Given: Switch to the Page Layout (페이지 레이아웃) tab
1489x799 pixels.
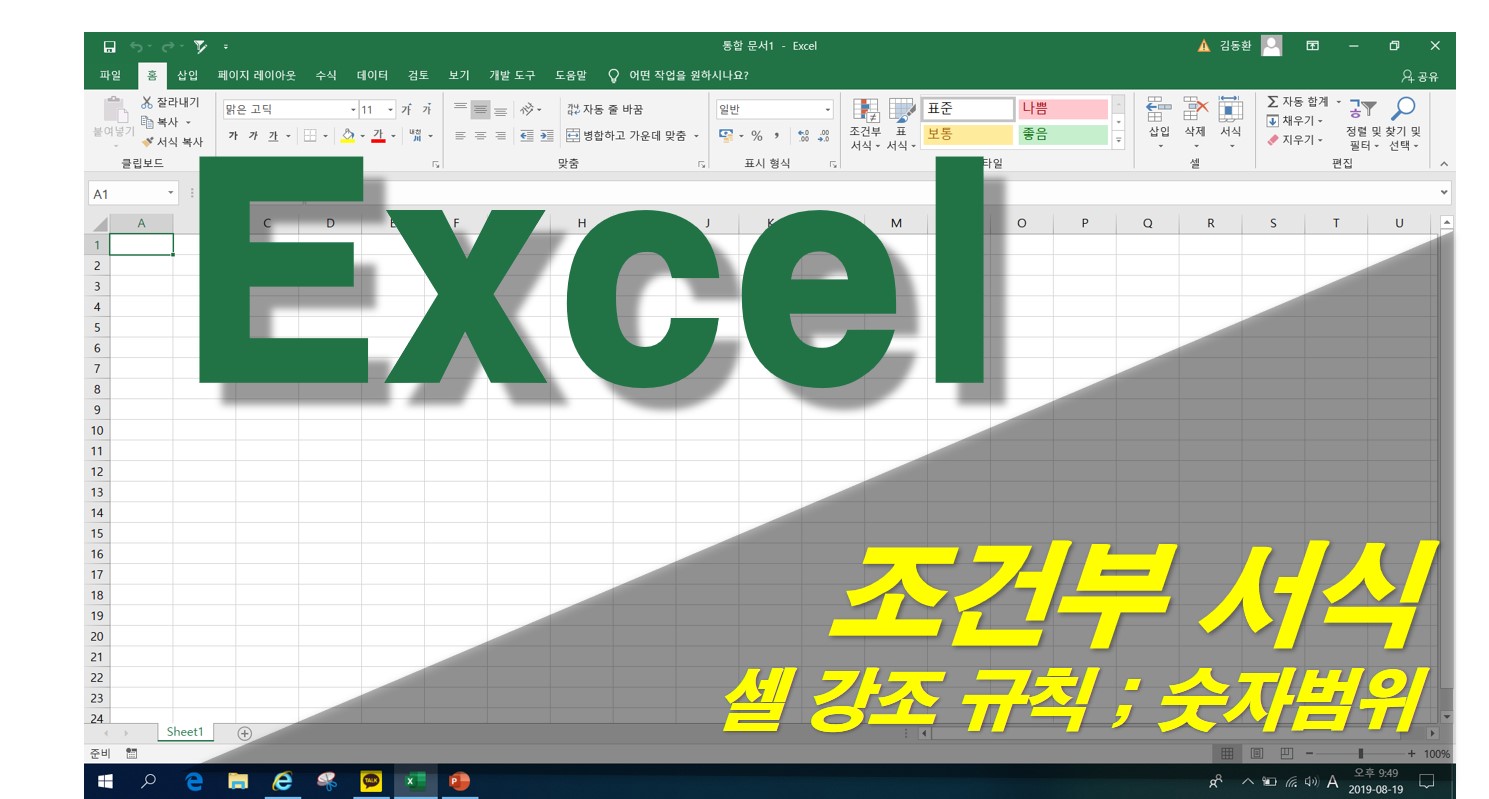Looking at the screenshot, I should [x=257, y=75].
